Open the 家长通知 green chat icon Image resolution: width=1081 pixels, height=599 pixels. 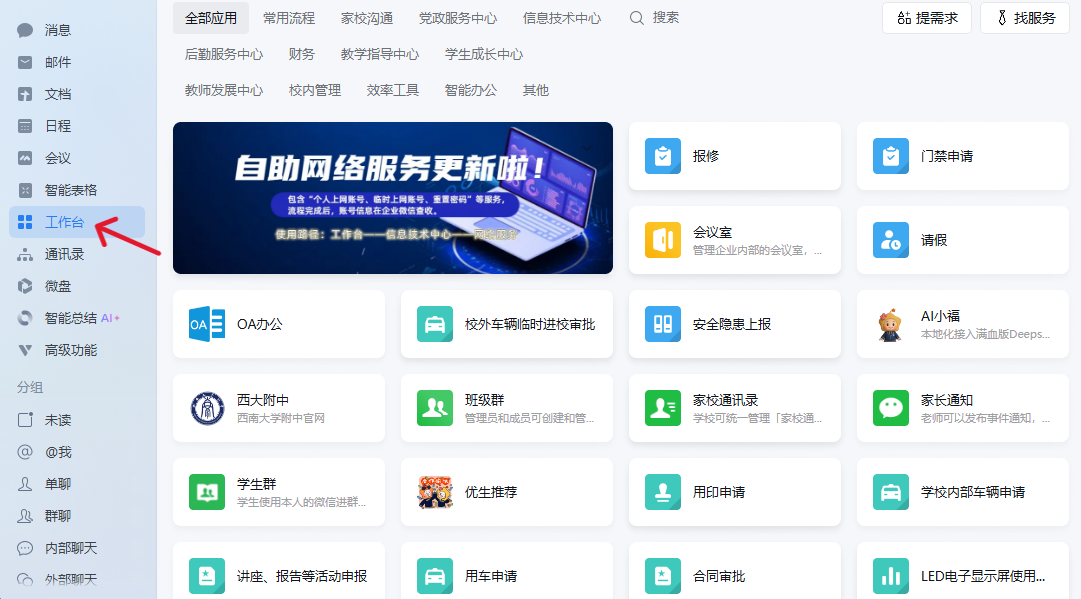pos(891,408)
